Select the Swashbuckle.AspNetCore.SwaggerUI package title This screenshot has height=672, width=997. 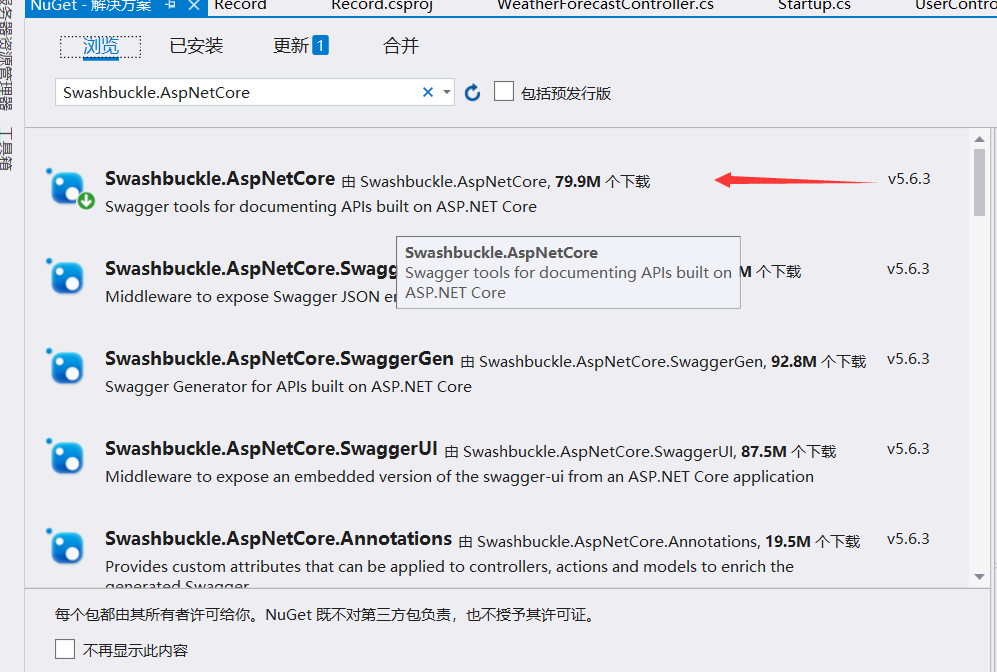[271, 449]
